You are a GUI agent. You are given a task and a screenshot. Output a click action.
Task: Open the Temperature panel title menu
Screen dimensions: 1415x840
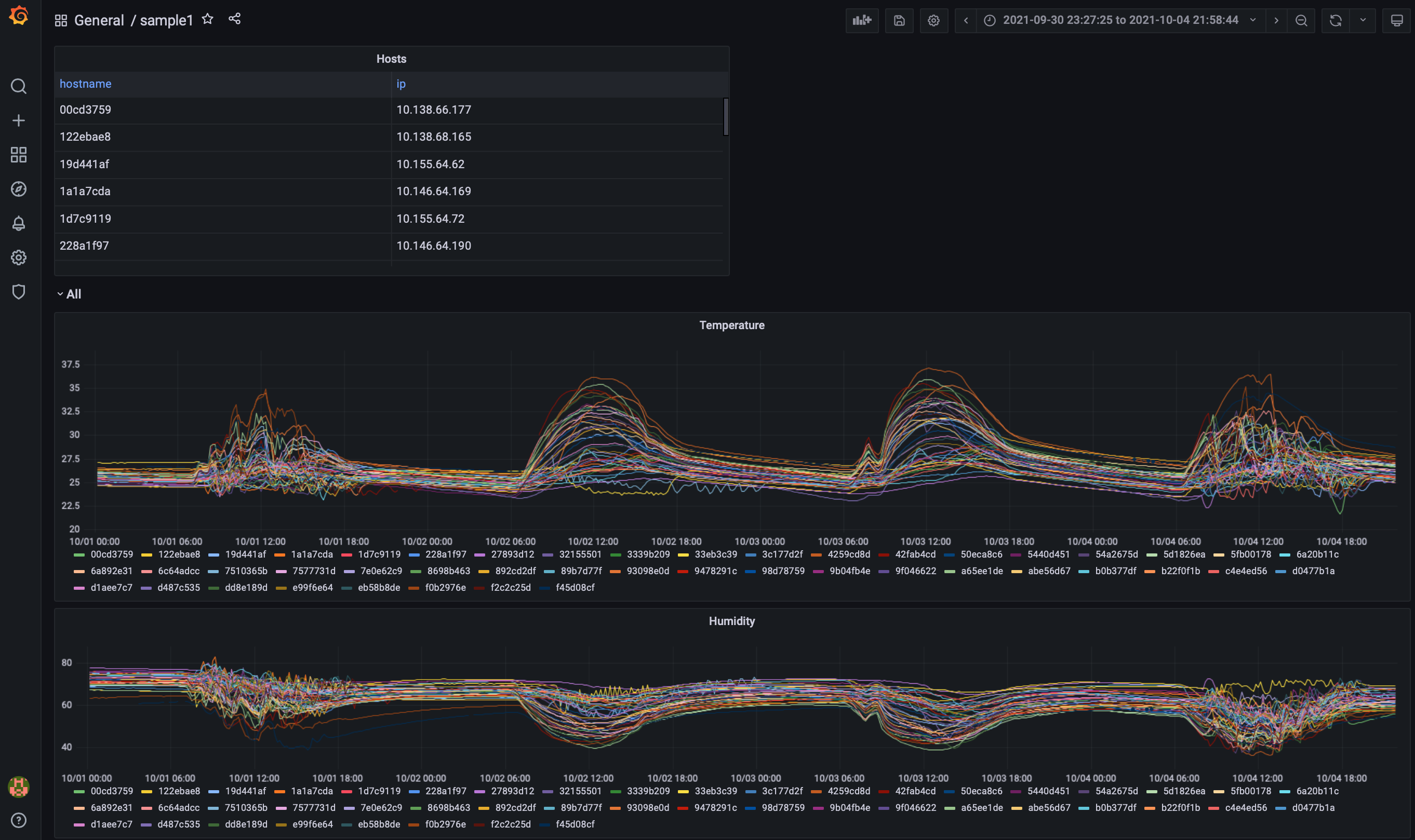[x=731, y=326]
